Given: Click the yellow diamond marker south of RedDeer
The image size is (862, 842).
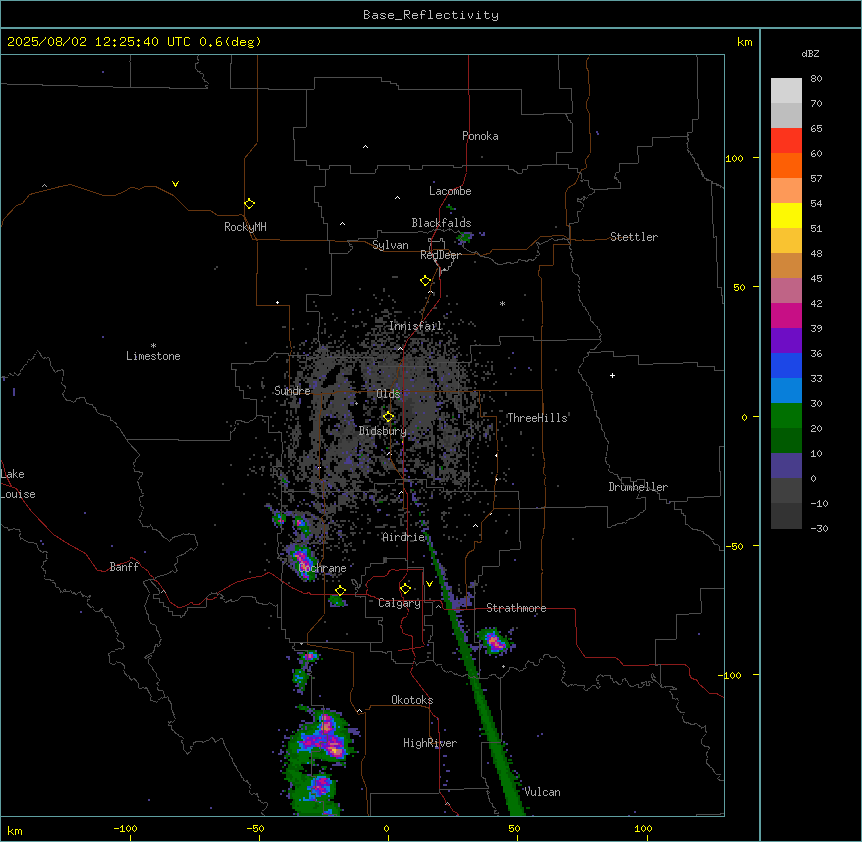Looking at the screenshot, I should [426, 281].
